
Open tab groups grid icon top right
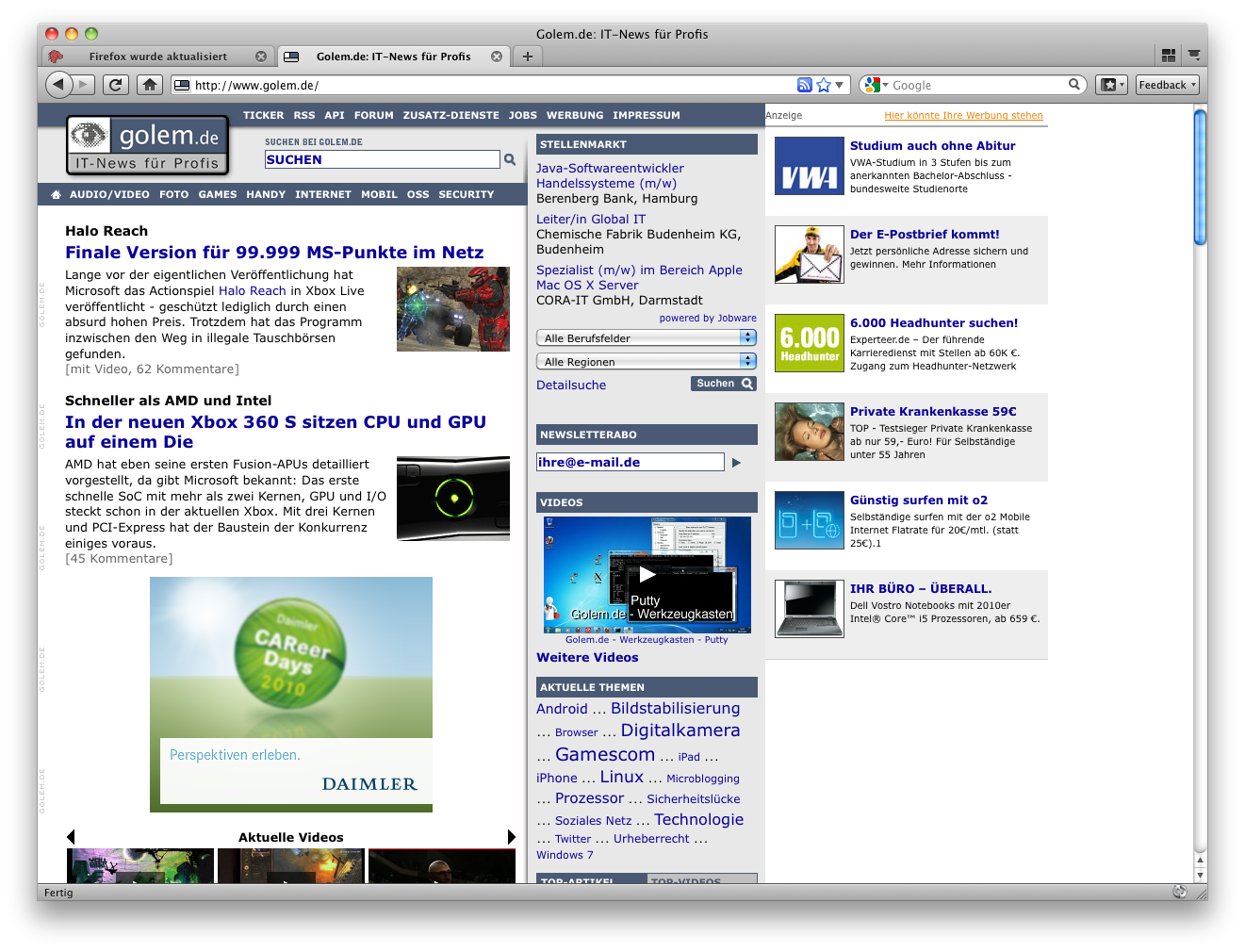(1168, 56)
